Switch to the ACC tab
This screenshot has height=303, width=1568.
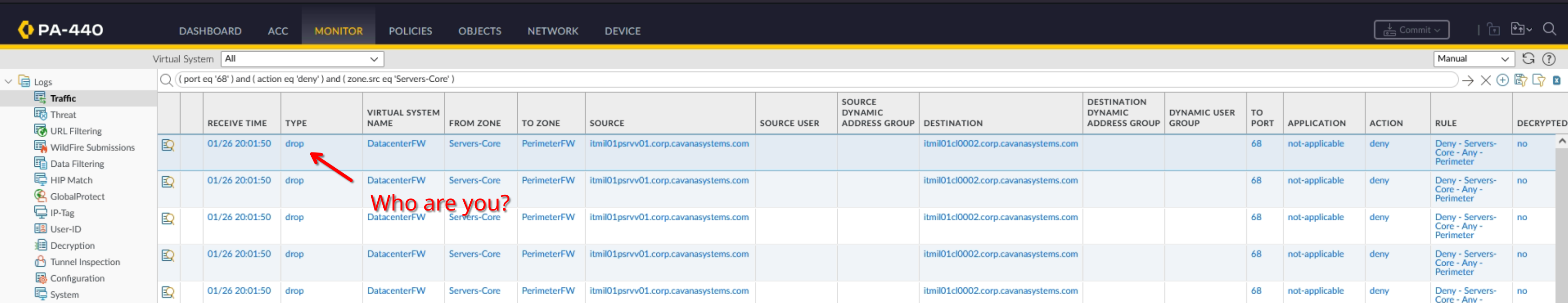(278, 30)
